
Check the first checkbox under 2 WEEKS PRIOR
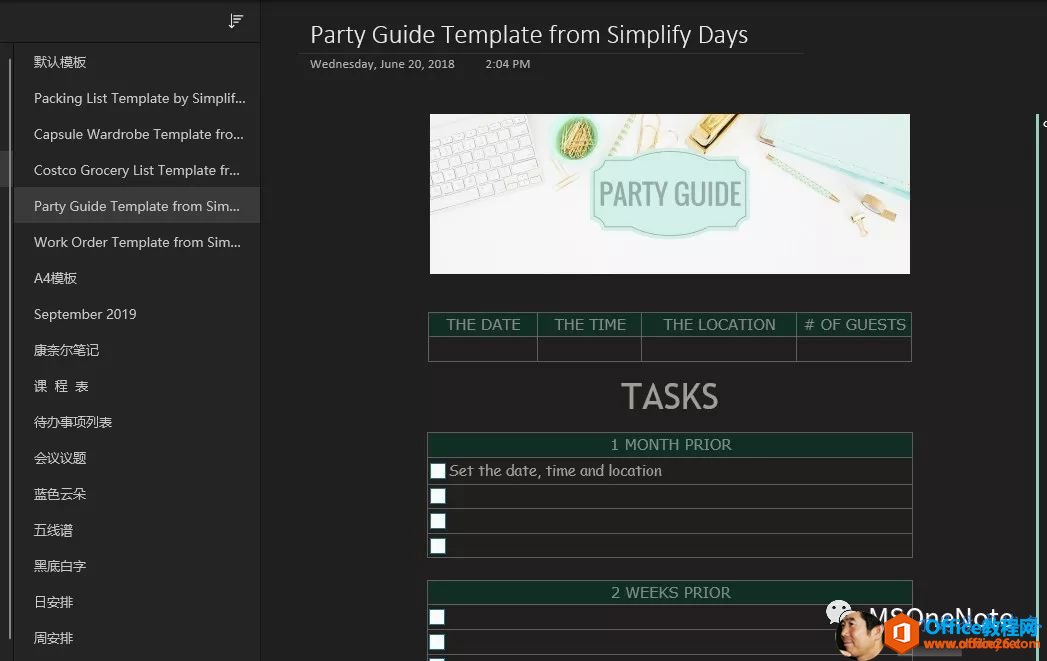tap(437, 617)
